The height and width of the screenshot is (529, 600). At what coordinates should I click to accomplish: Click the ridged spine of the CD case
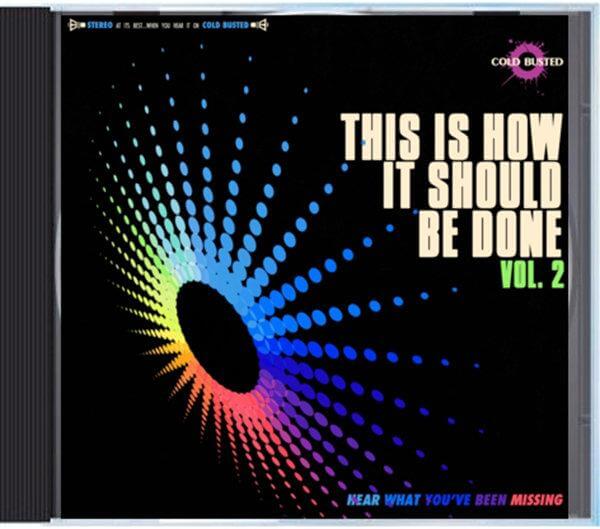tap(25, 264)
